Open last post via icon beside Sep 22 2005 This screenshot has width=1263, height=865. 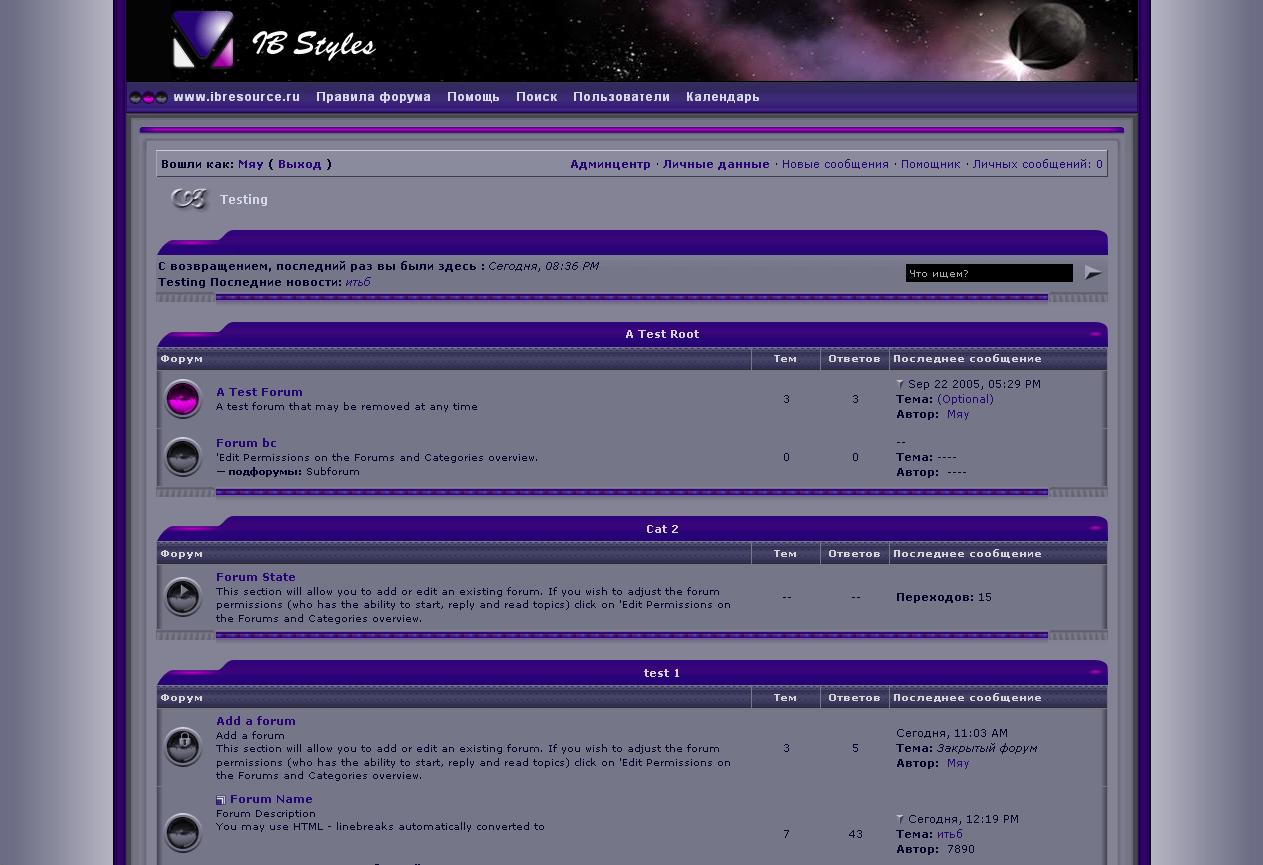click(900, 384)
